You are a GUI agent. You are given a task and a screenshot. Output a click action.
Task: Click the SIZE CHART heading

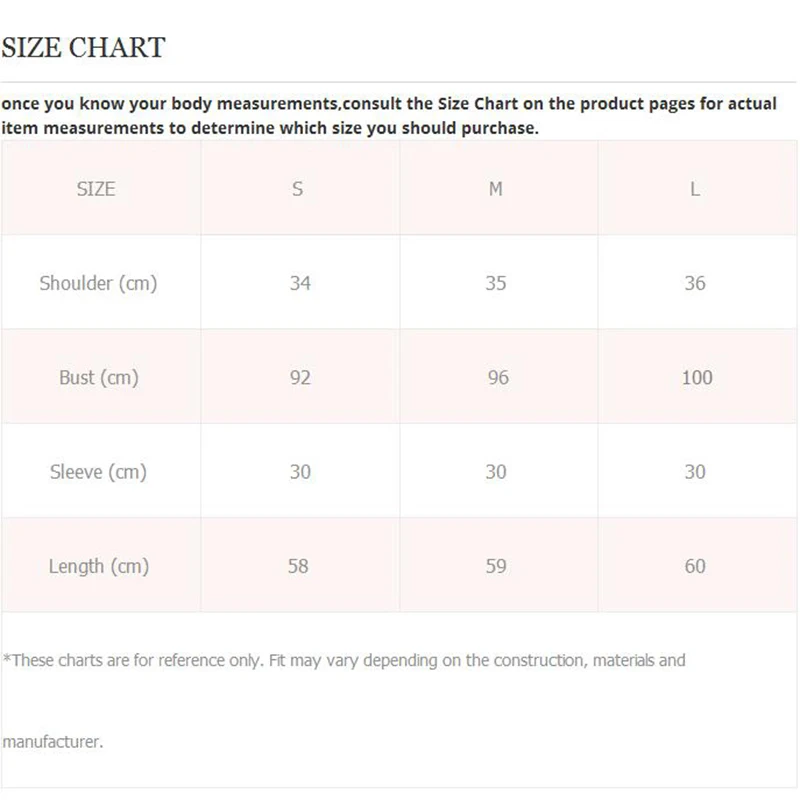pos(83,48)
